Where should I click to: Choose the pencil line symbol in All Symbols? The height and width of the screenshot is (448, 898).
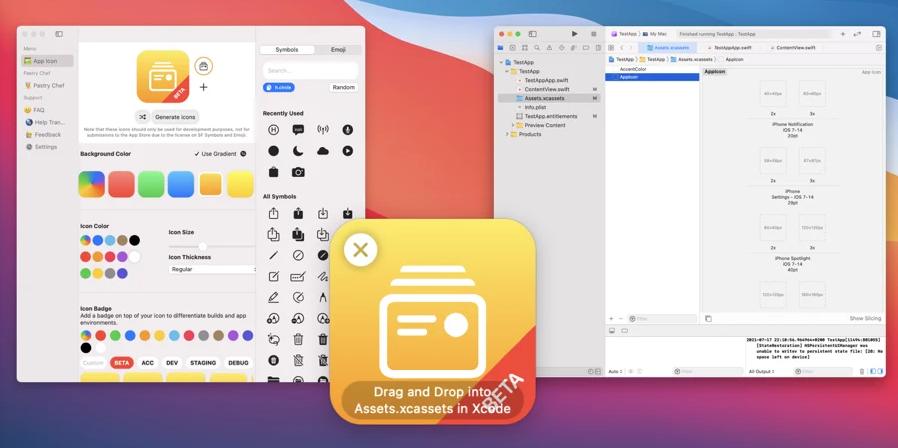[x=274, y=255]
